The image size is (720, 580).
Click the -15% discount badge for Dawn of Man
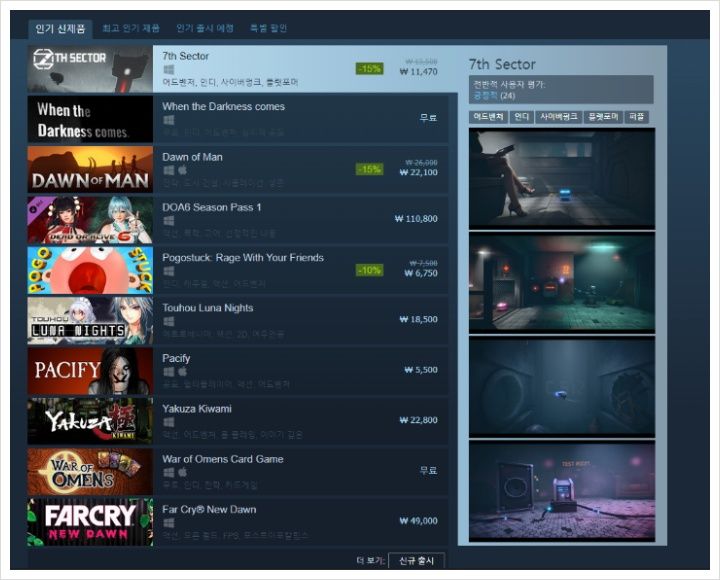pyautogui.click(x=370, y=169)
